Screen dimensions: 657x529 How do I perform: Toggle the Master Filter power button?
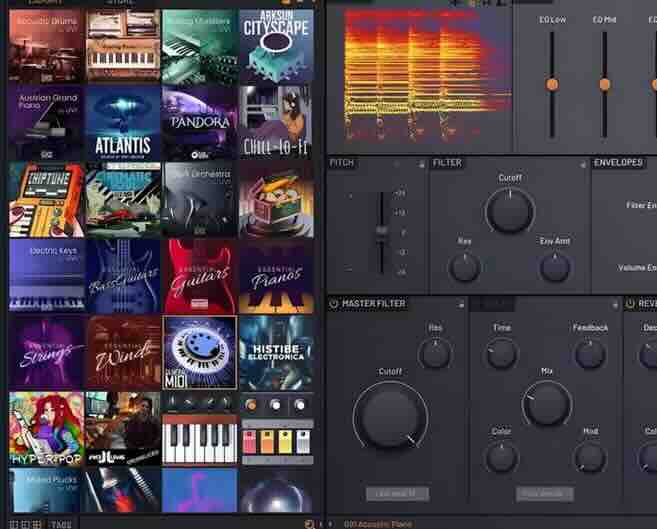pyautogui.click(x=334, y=304)
